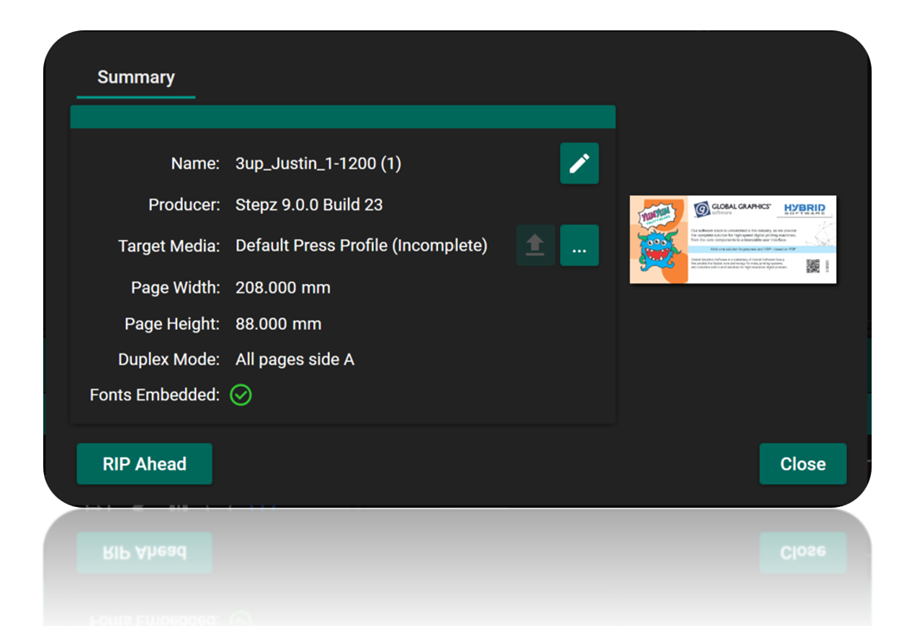Switch to the Summary tab
Image resolution: width=905 pixels, height=626 pixels.
coord(136,77)
